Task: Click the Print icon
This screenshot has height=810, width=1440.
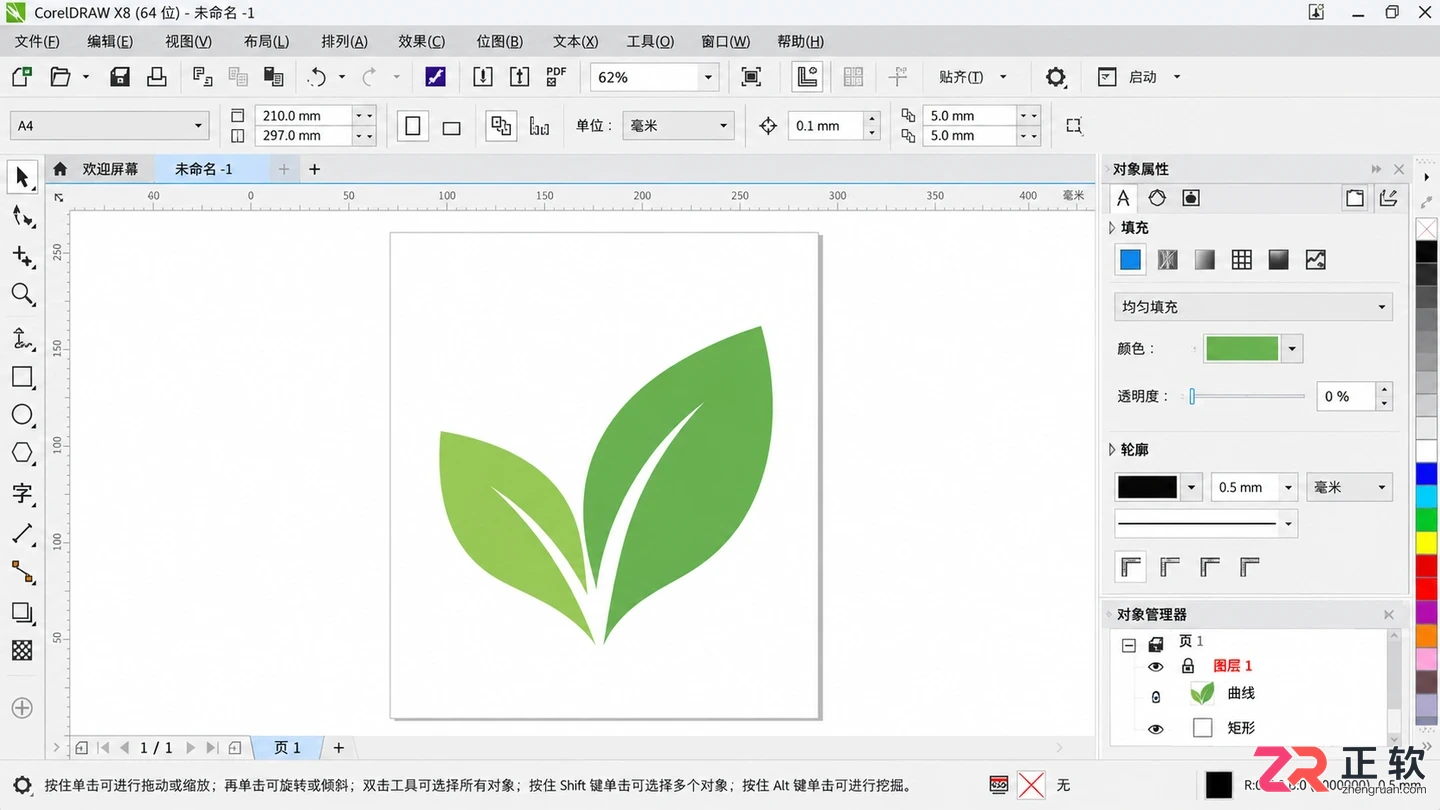Action: [157, 77]
